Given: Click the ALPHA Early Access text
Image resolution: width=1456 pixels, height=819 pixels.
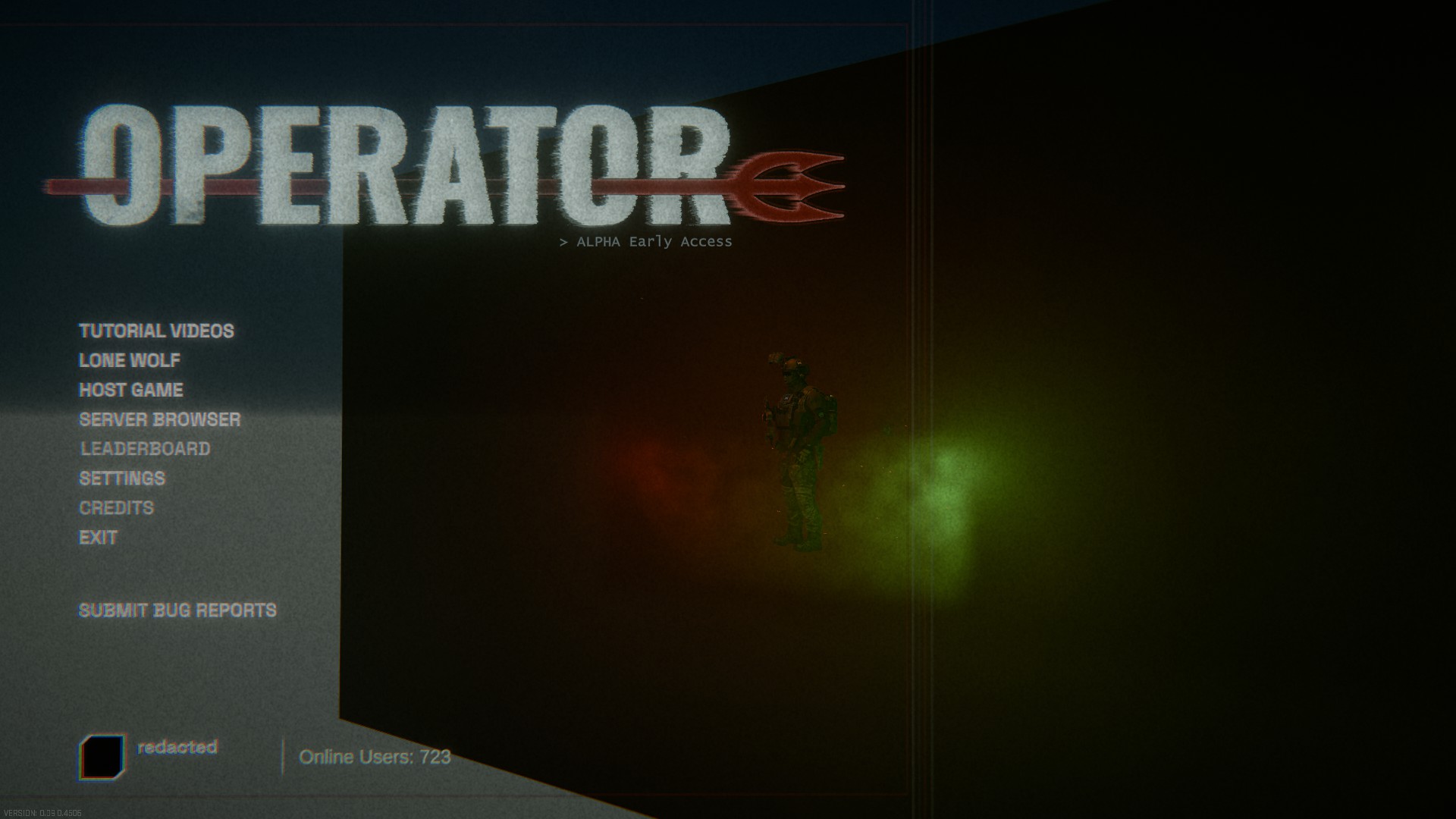Looking at the screenshot, I should pos(646,242).
